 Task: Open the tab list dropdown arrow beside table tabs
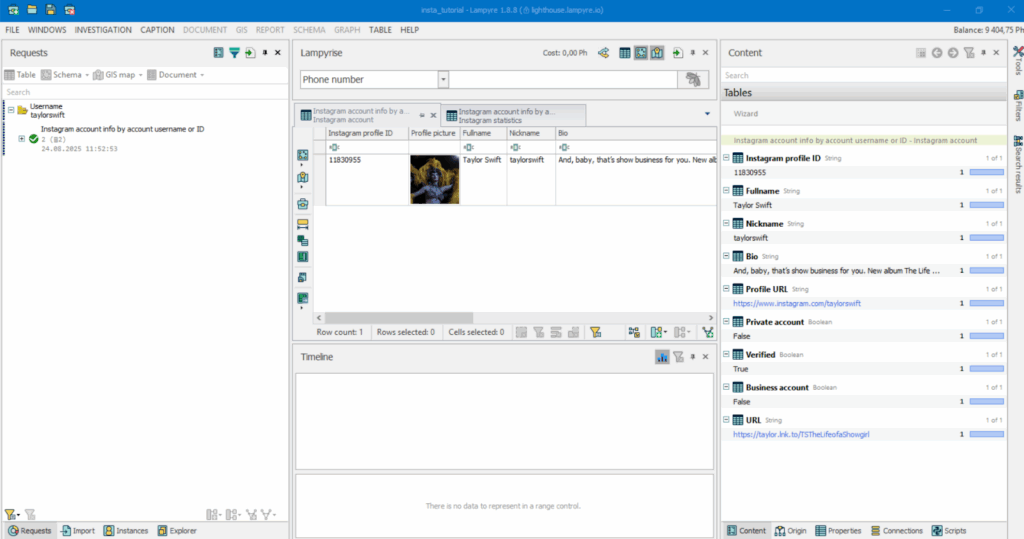[x=707, y=114]
